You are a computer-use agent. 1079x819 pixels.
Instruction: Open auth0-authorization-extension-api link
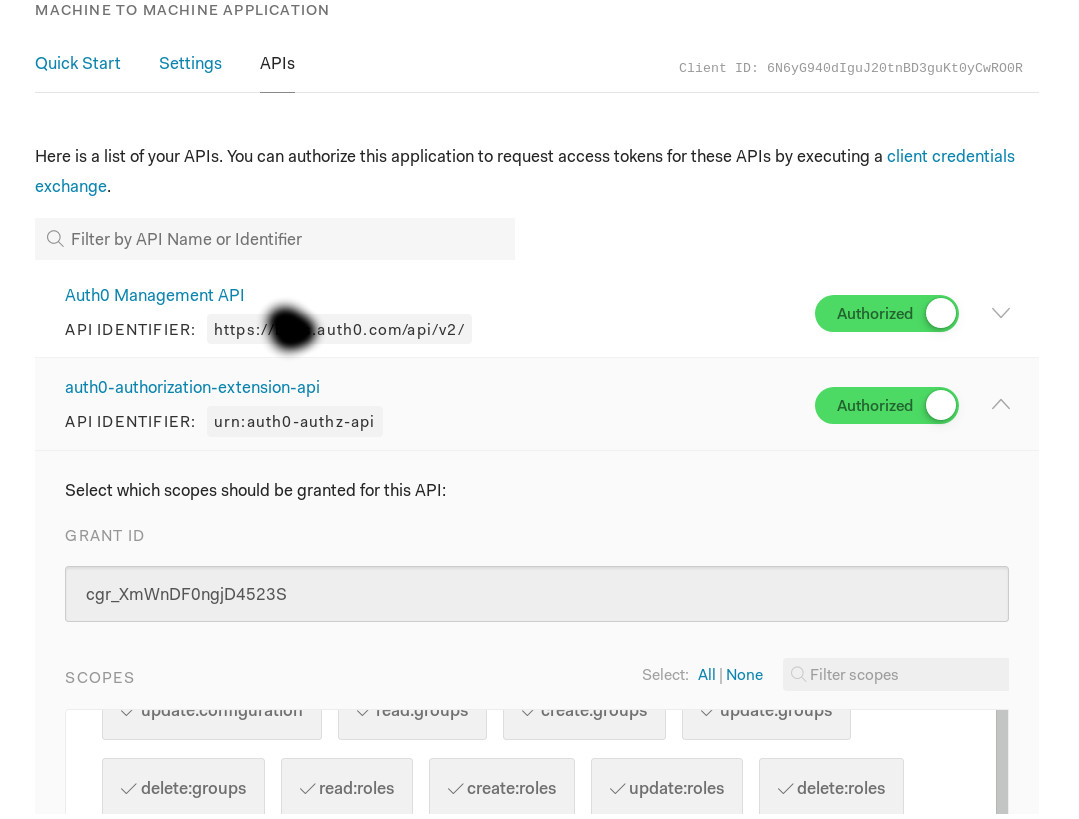pos(193,387)
